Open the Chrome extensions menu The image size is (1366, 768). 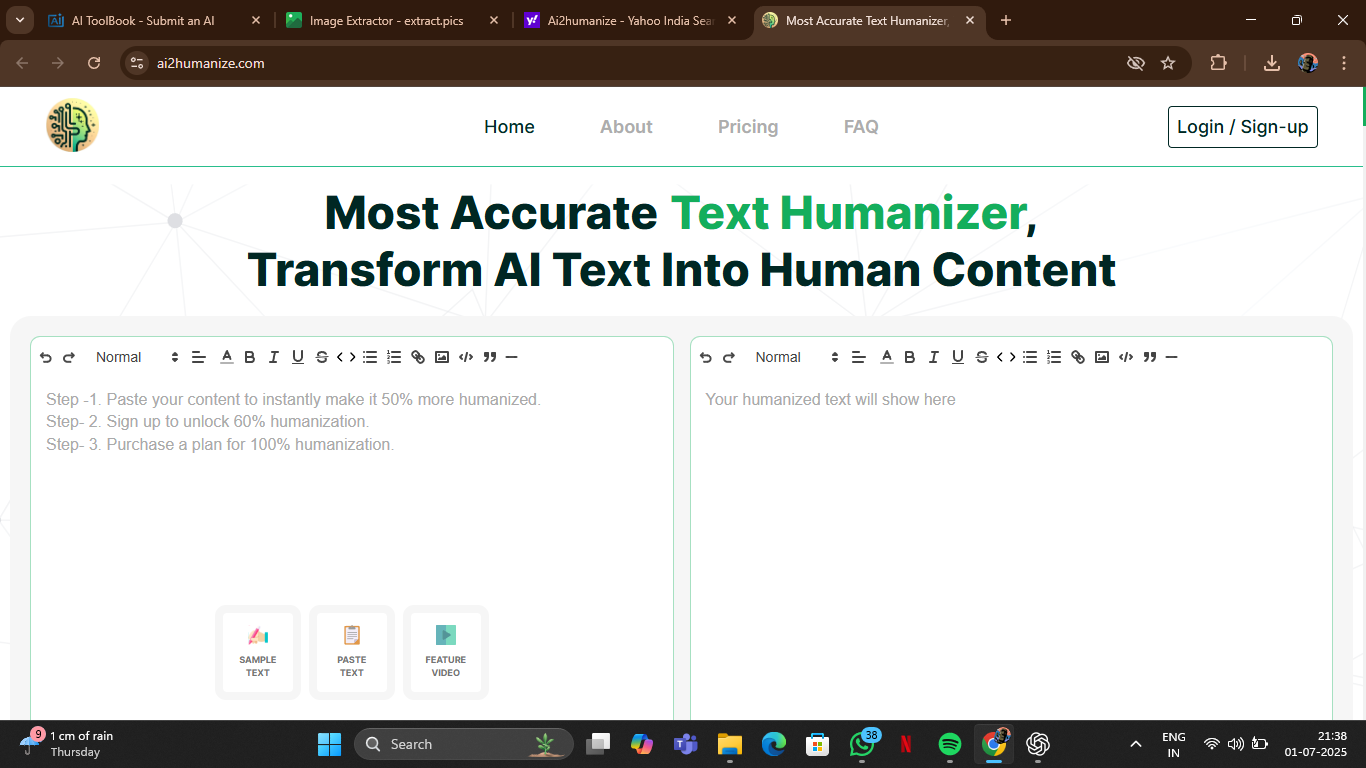[x=1218, y=63]
